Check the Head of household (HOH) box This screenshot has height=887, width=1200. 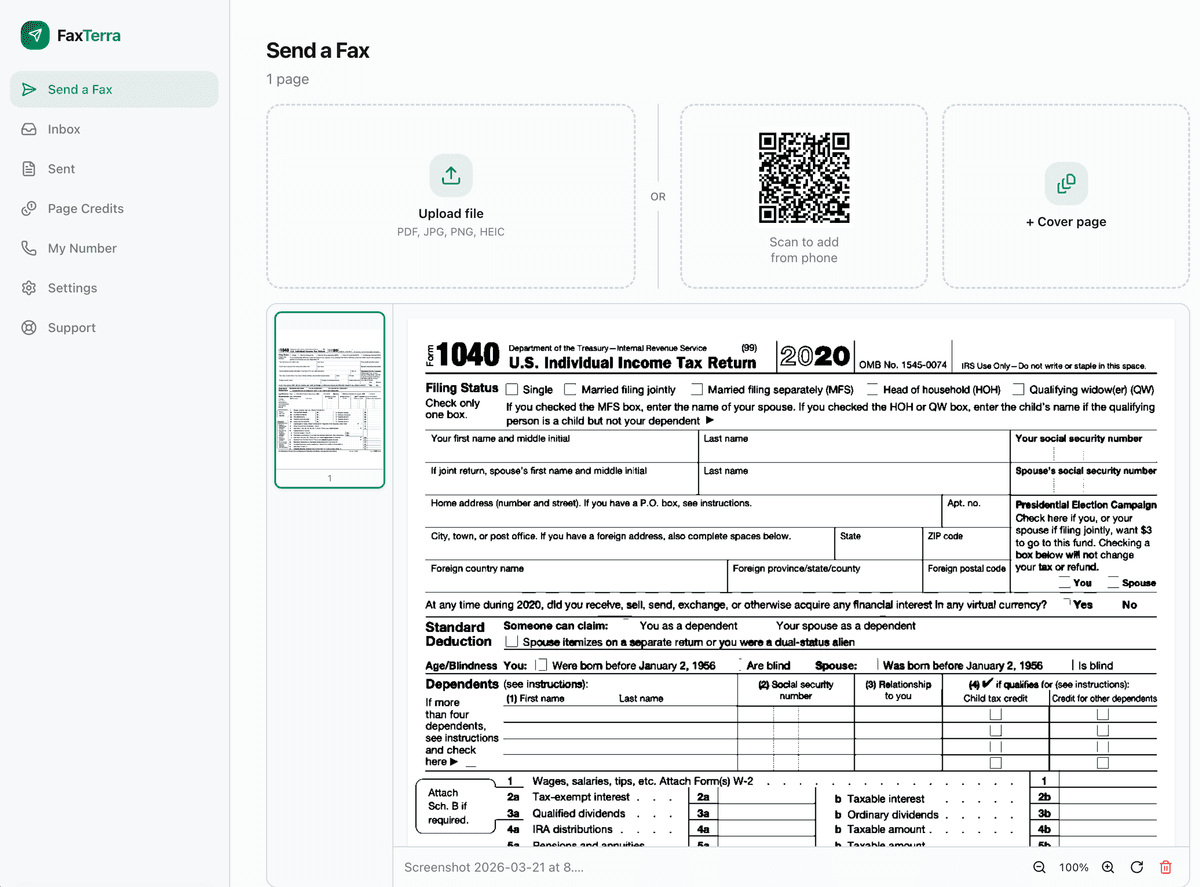[873, 389]
